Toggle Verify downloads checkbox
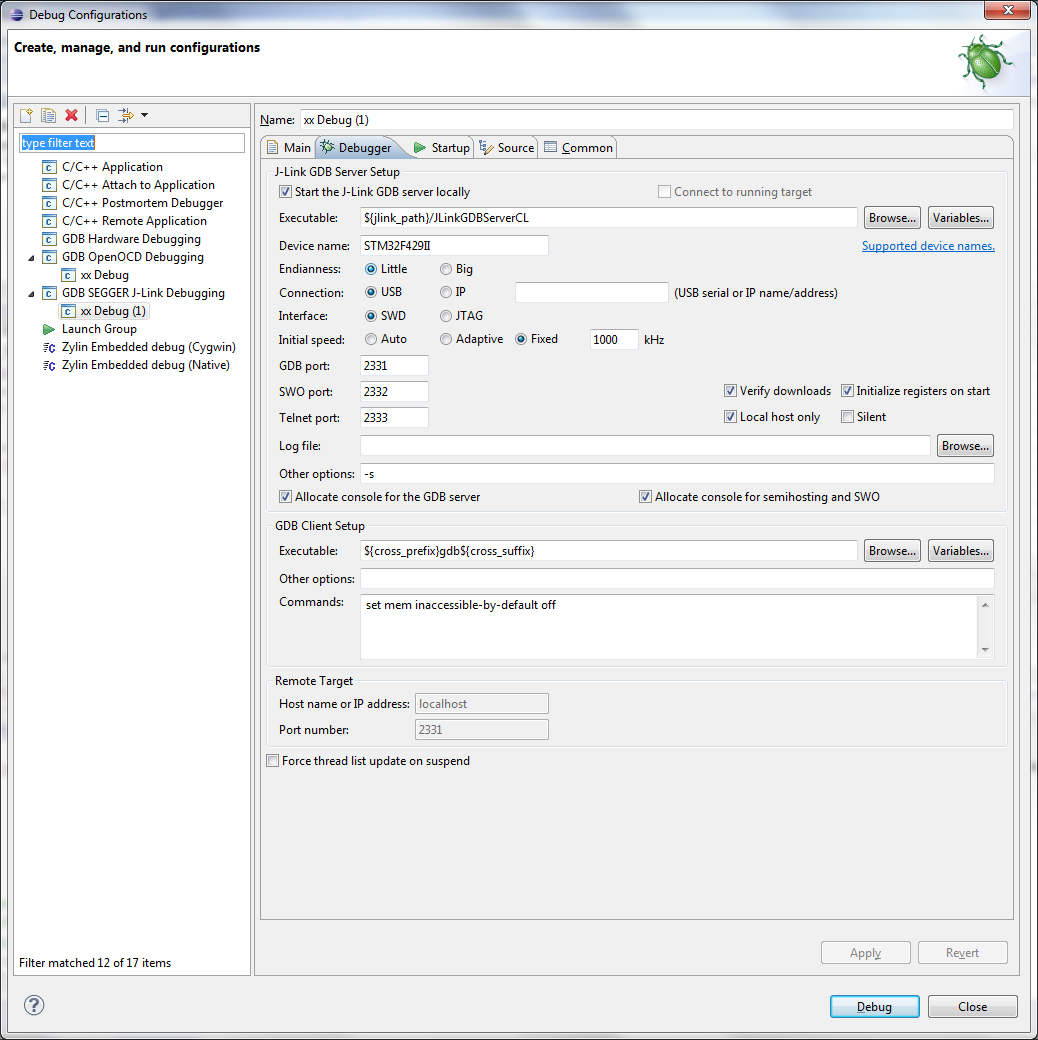Screen dimensions: 1038x1040 pos(730,391)
